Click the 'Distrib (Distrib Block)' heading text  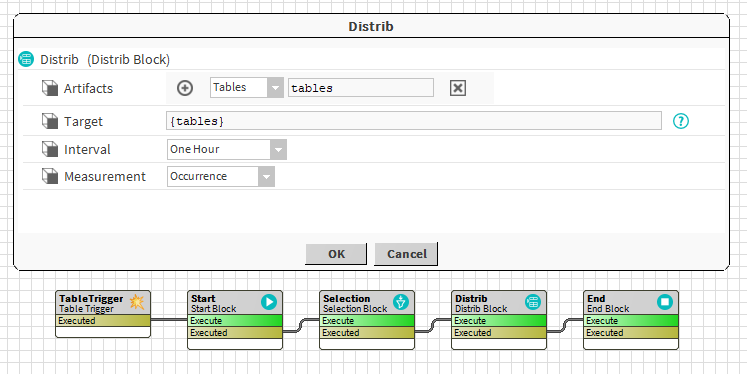(x=105, y=60)
